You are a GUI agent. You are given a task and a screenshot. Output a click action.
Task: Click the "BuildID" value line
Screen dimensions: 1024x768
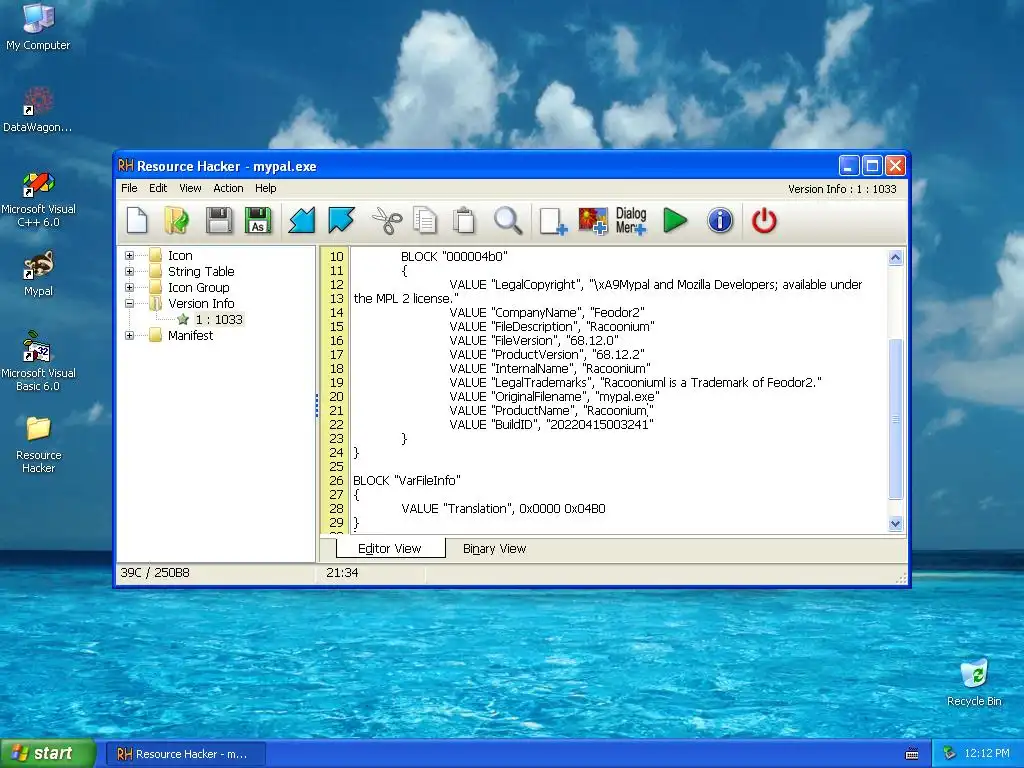tap(552, 424)
